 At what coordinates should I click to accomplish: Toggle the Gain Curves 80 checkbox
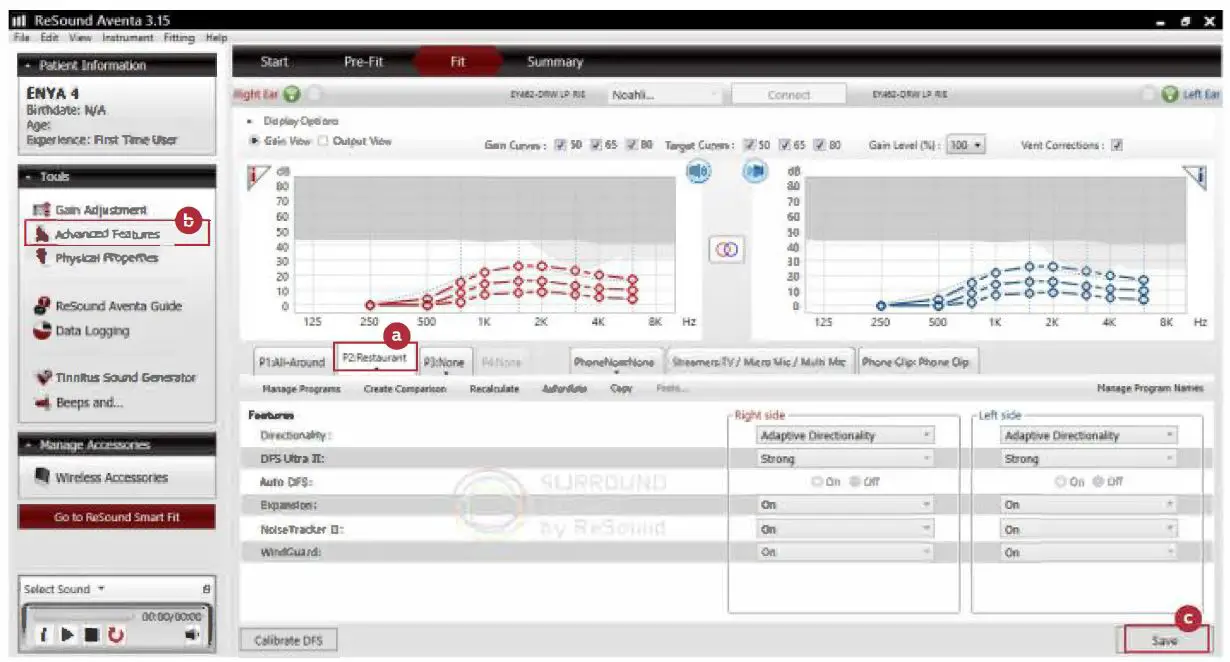[632, 145]
